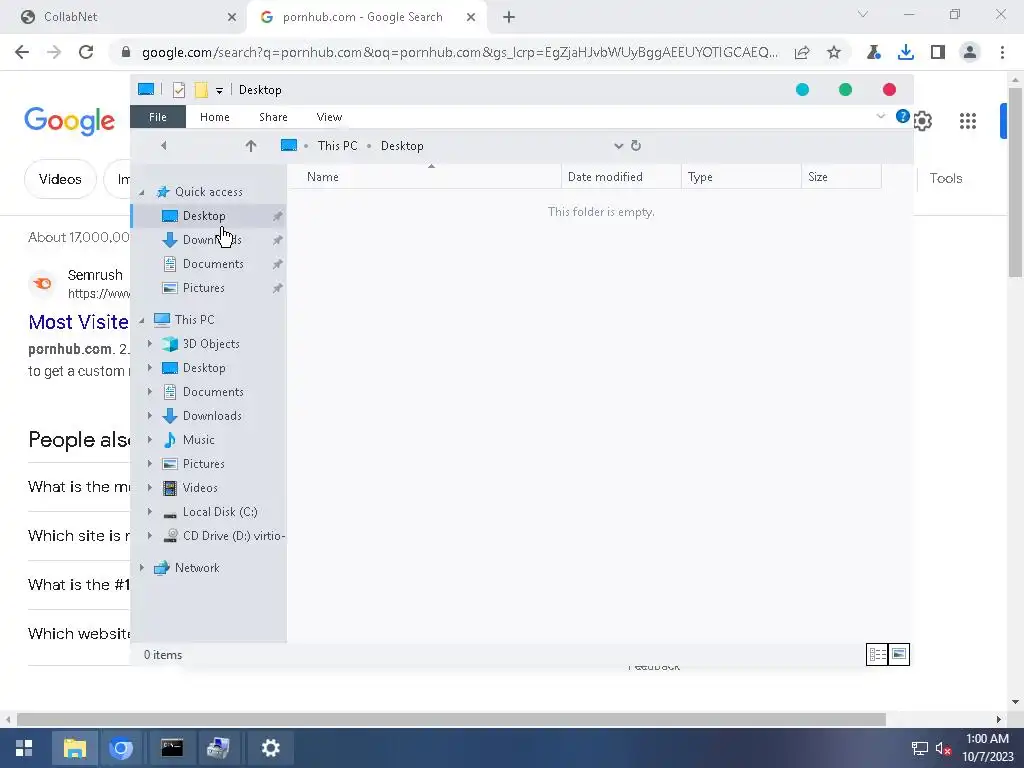
Task: Open Local Disk (C:) in navigation pane
Action: click(220, 512)
